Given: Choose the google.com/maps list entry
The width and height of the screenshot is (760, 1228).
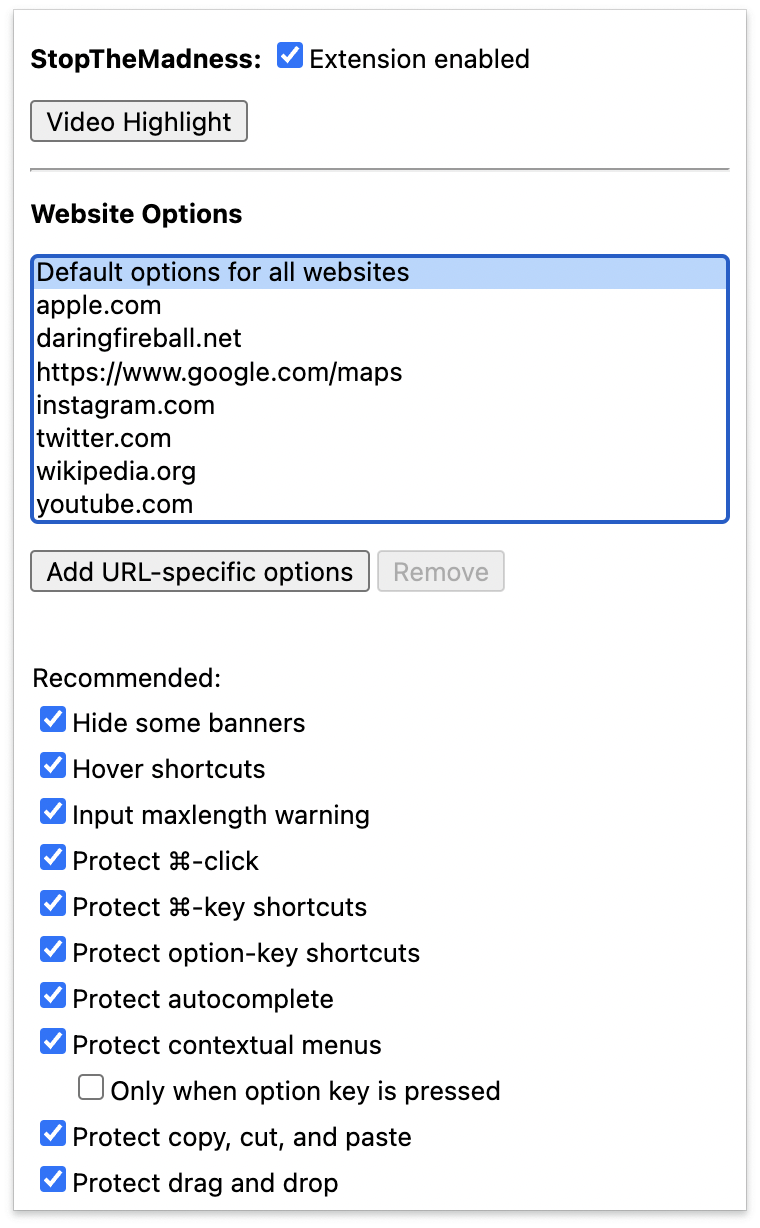Looking at the screenshot, I should (219, 372).
